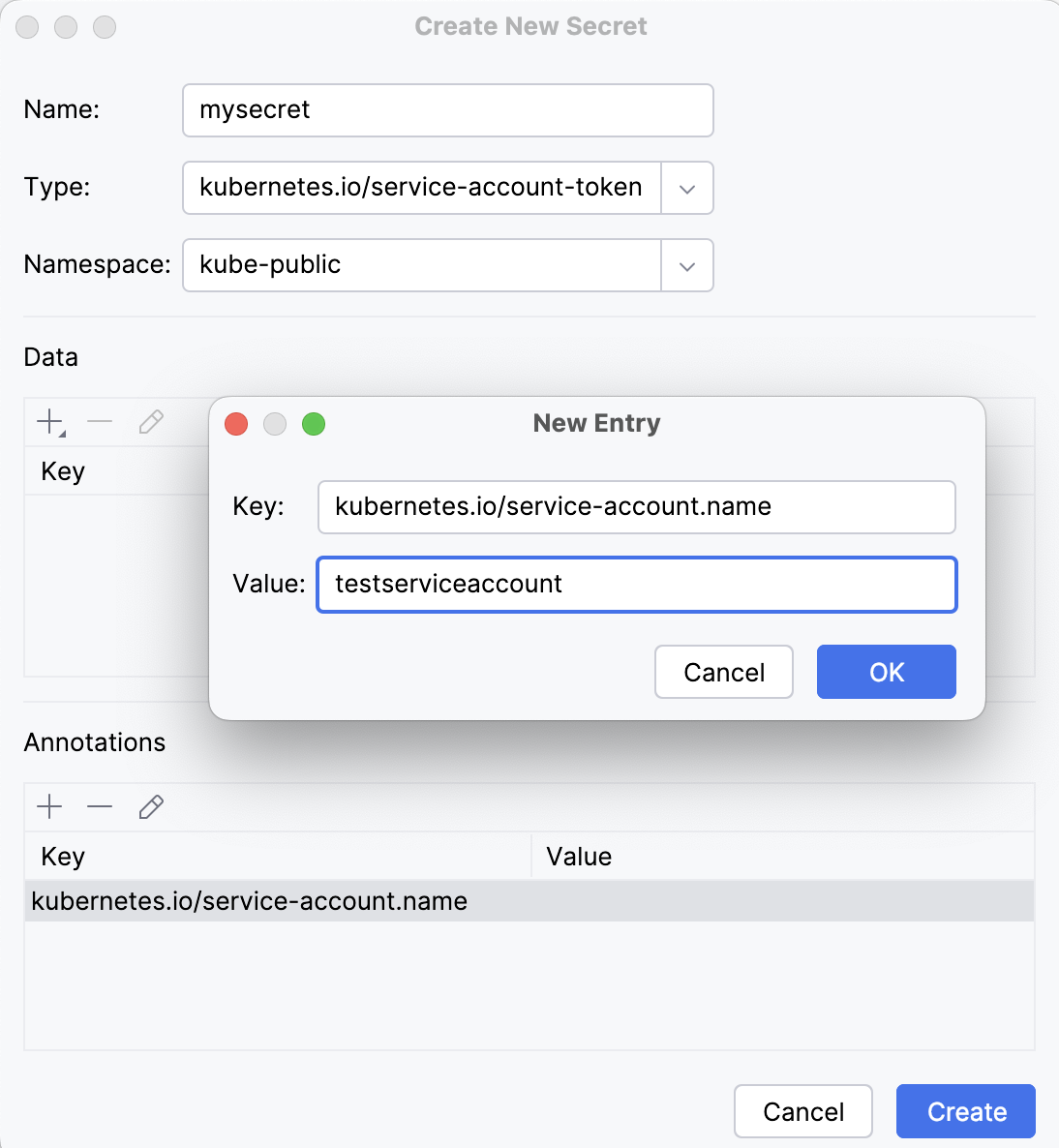Edit selected annotation using pencil icon

click(x=151, y=806)
